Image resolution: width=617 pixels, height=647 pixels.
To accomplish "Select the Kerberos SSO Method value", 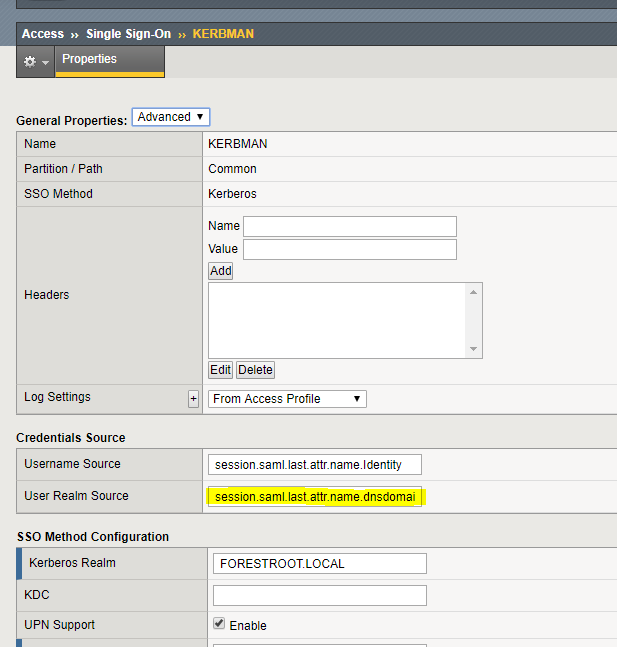I will [x=232, y=194].
